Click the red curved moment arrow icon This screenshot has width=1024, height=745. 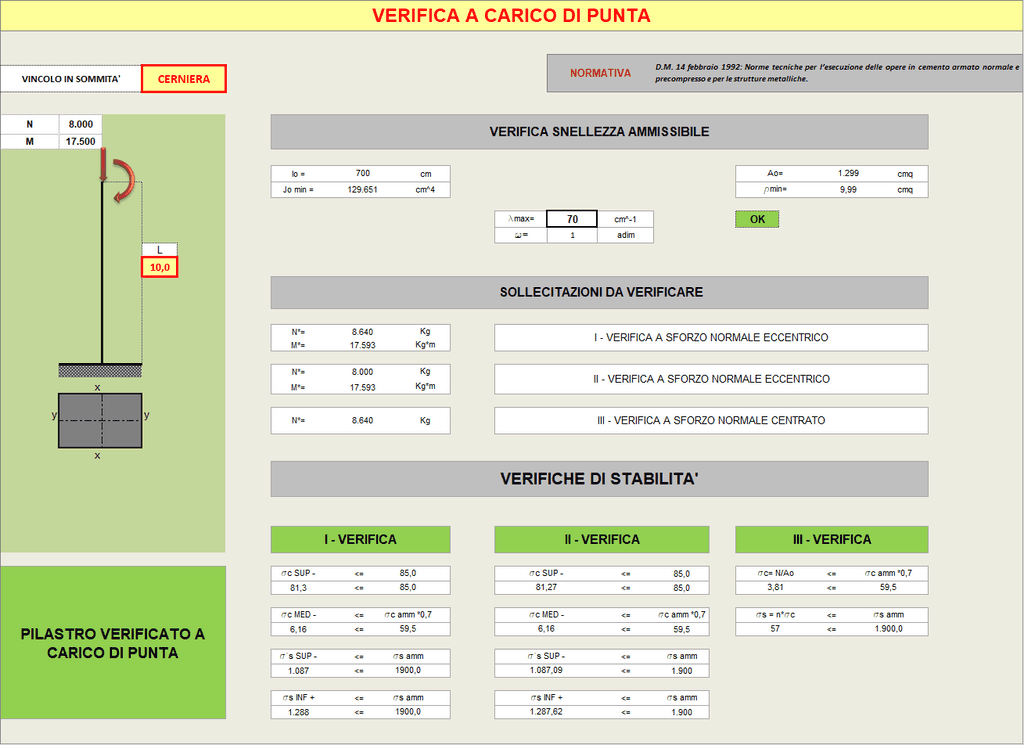123,181
